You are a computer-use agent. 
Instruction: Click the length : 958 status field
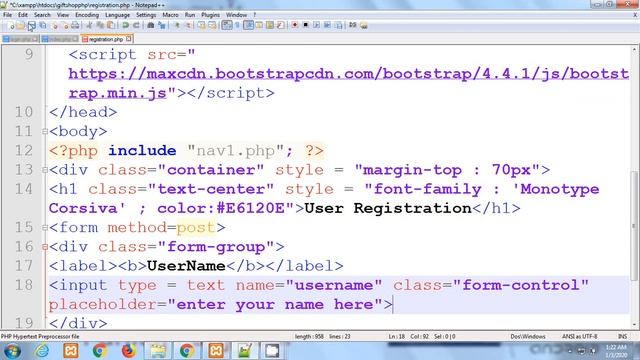click(x=309, y=337)
